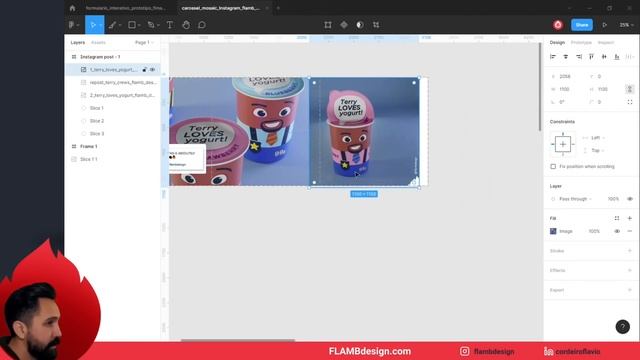Switch to the Layers tab

(78, 42)
